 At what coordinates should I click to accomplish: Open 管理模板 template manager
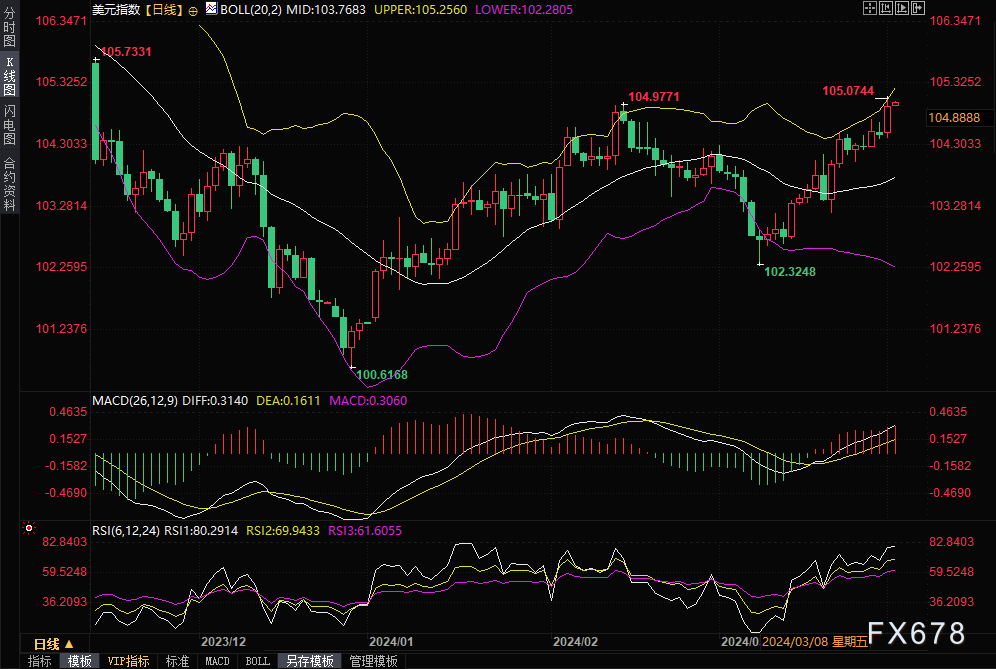point(373,661)
